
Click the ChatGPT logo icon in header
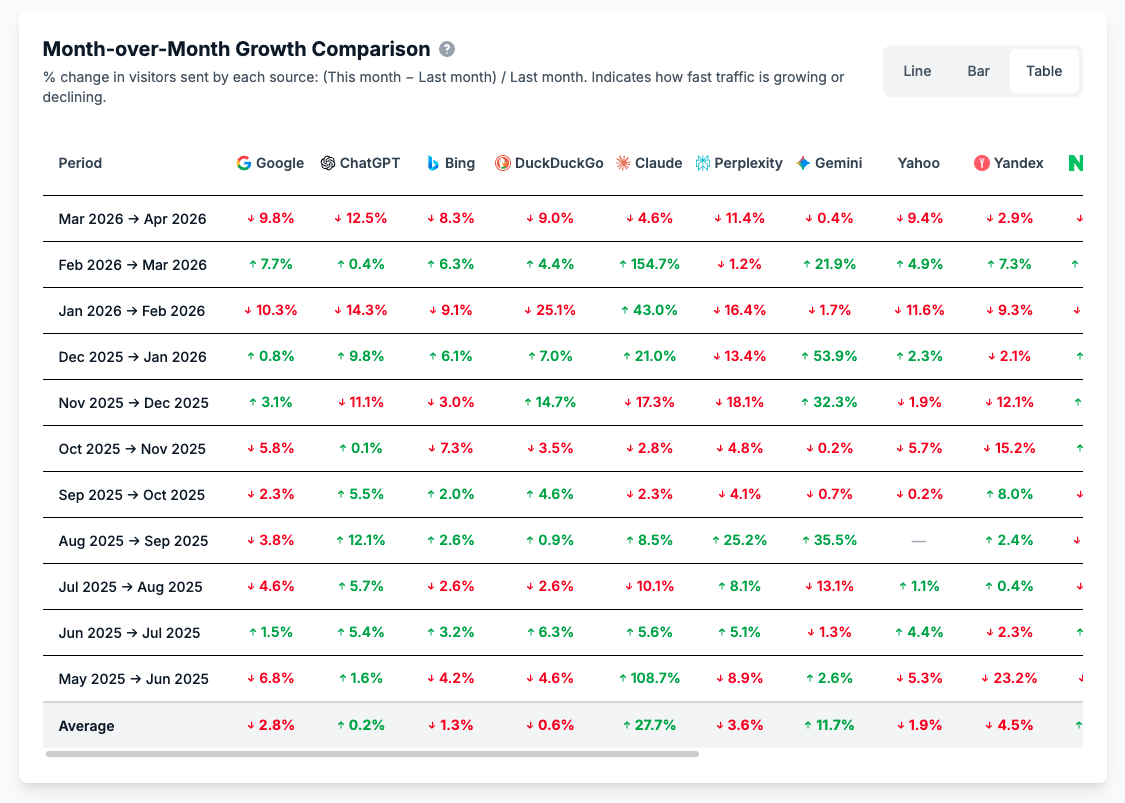coord(328,163)
